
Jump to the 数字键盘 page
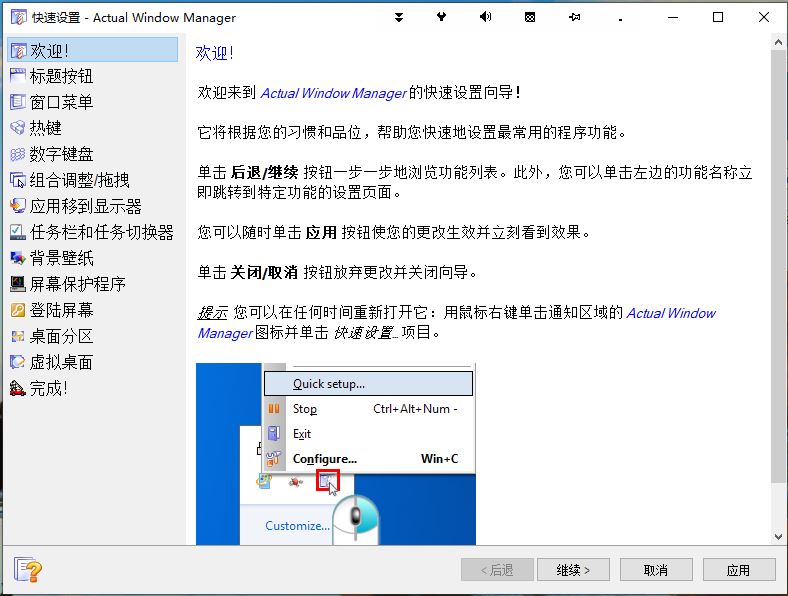61,154
